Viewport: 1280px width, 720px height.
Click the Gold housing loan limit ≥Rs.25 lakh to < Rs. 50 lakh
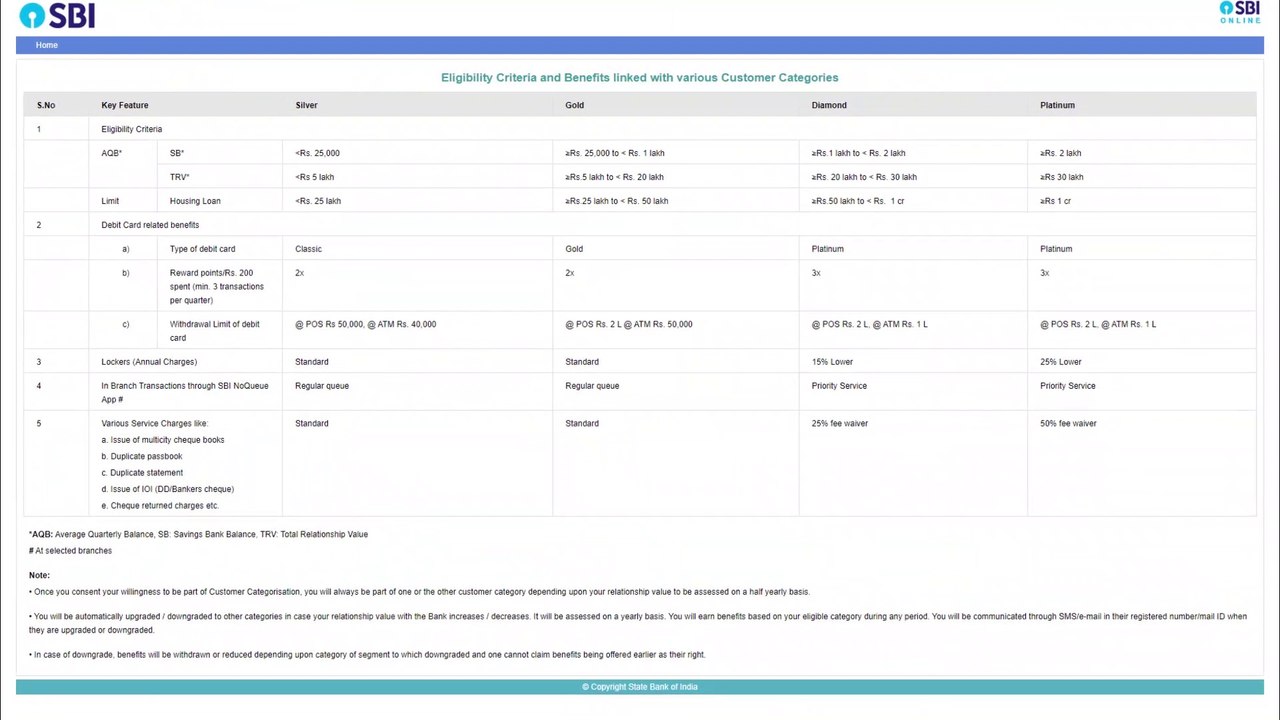click(x=616, y=201)
